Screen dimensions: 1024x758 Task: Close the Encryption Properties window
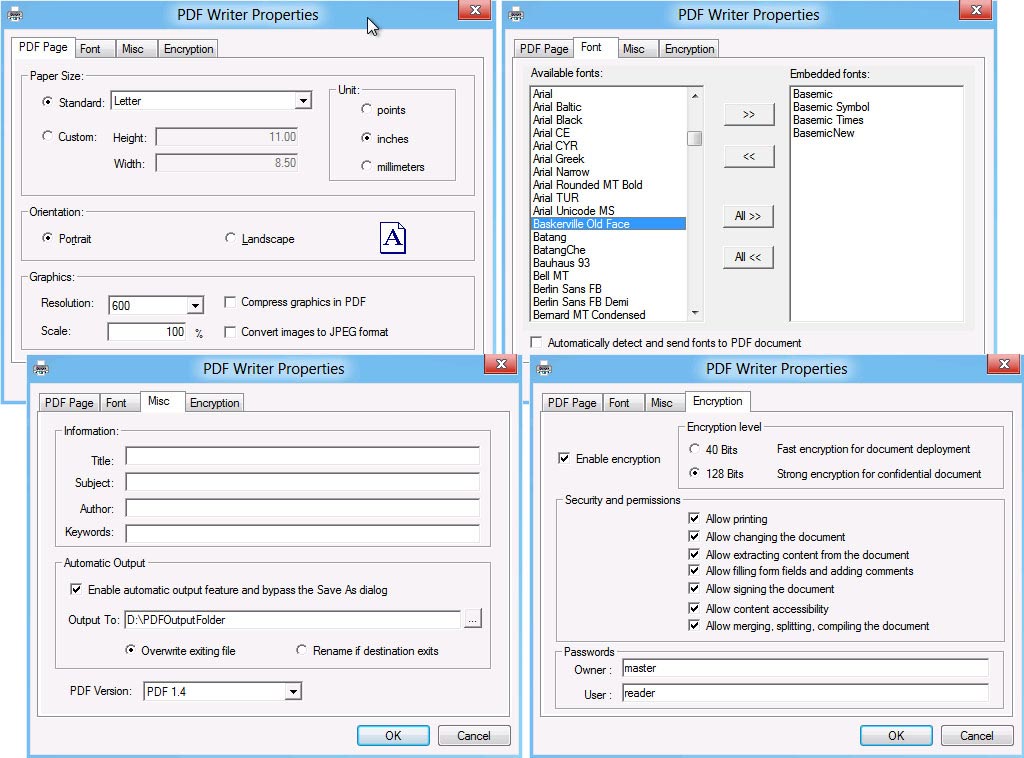point(1004,364)
